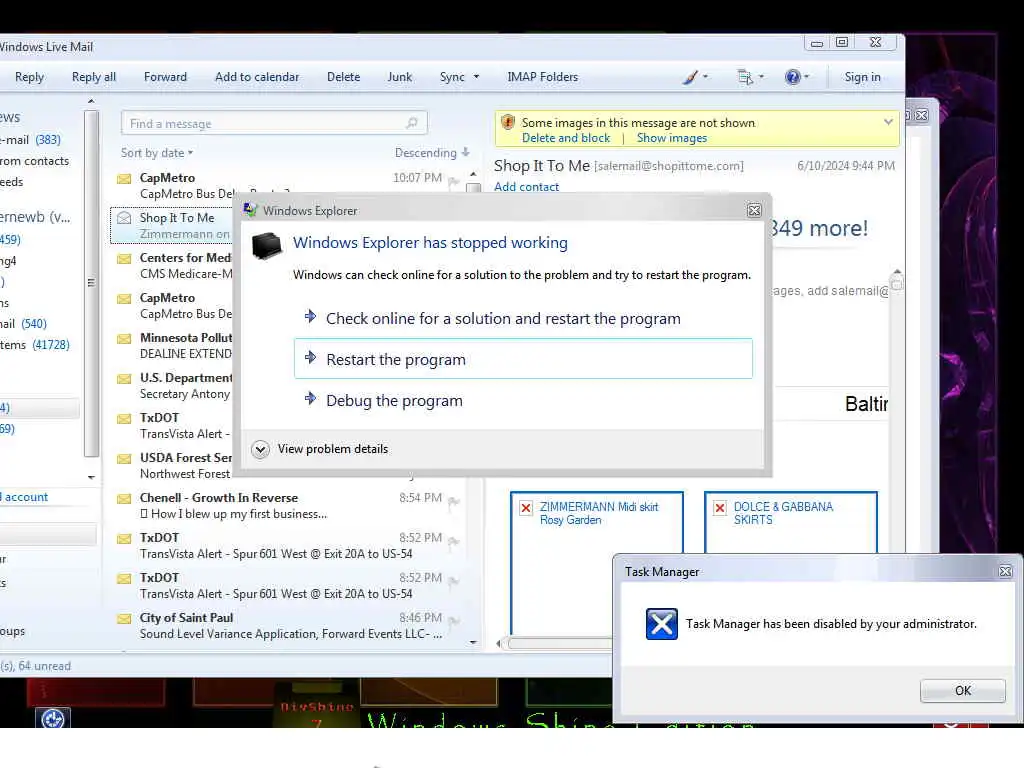Click the Add contact link

coord(526,187)
